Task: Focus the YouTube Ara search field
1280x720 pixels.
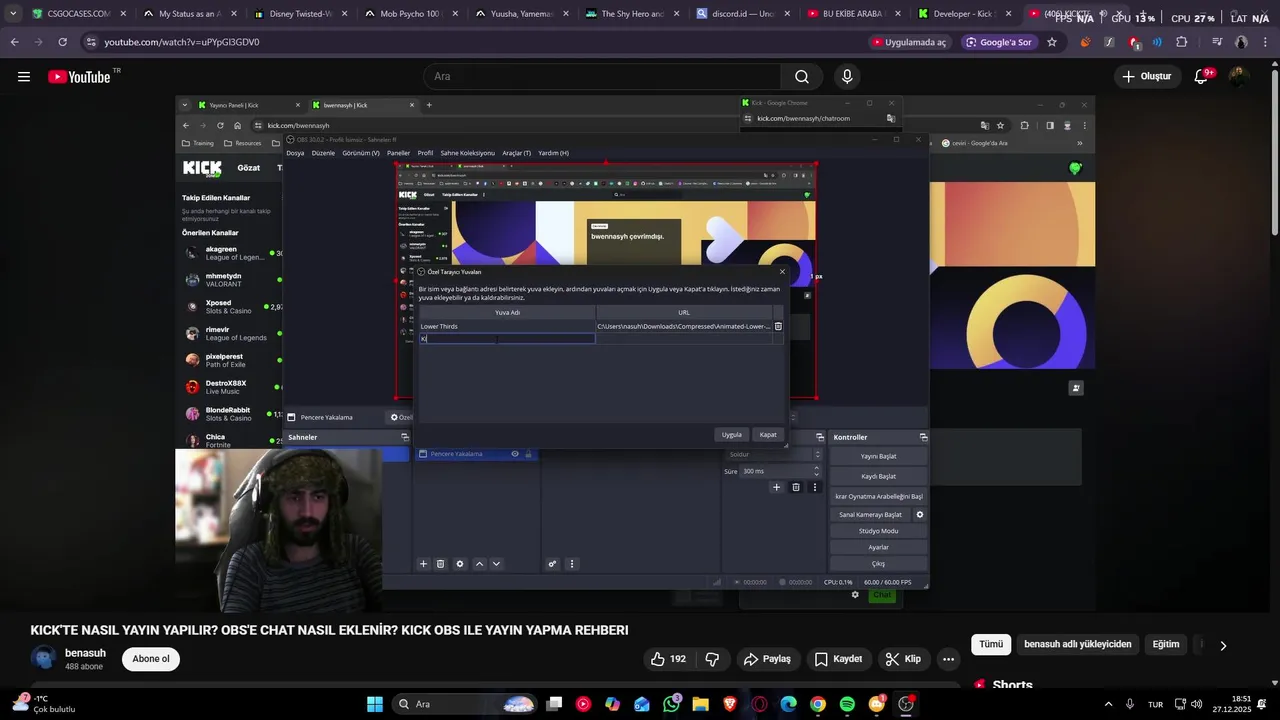Action: coord(603,77)
